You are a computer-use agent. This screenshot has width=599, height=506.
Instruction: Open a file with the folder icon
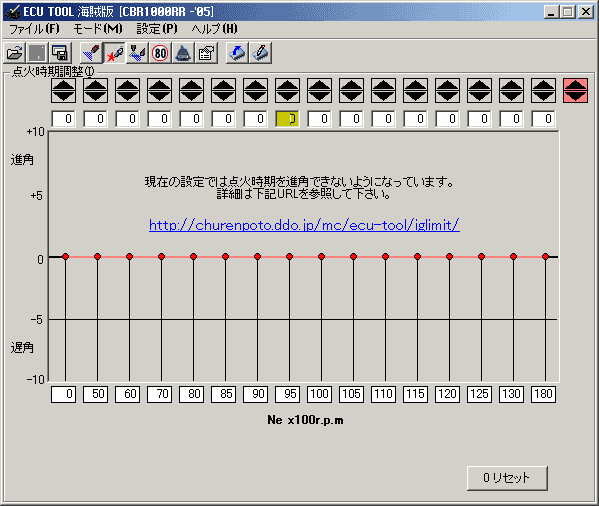(15, 53)
